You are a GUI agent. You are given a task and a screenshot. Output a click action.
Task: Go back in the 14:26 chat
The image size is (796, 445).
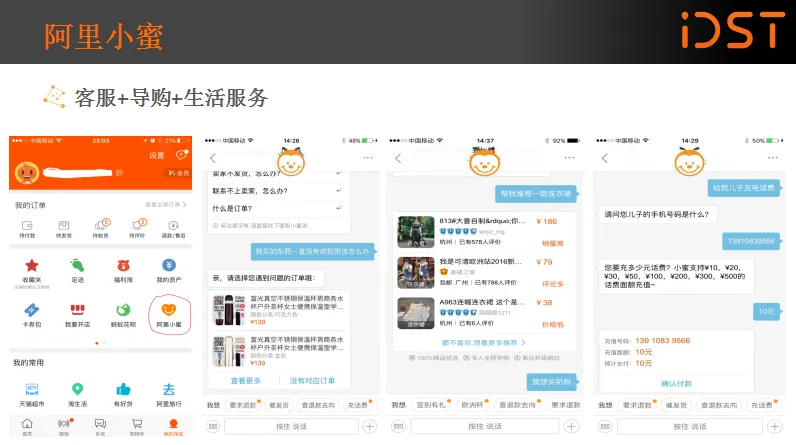coord(213,158)
